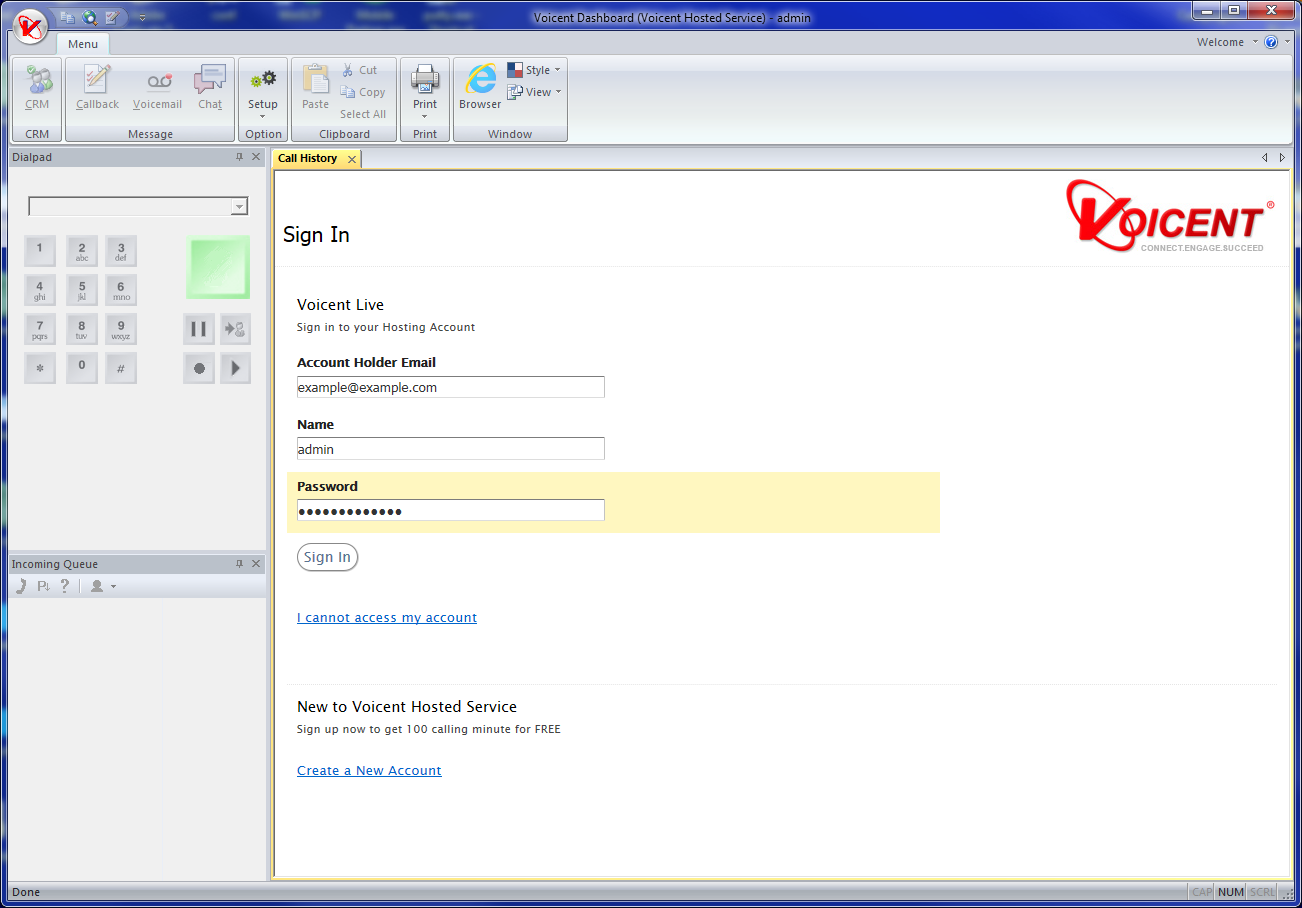Click the pause/hold button on Dialpad
The image size is (1302, 908).
click(198, 329)
